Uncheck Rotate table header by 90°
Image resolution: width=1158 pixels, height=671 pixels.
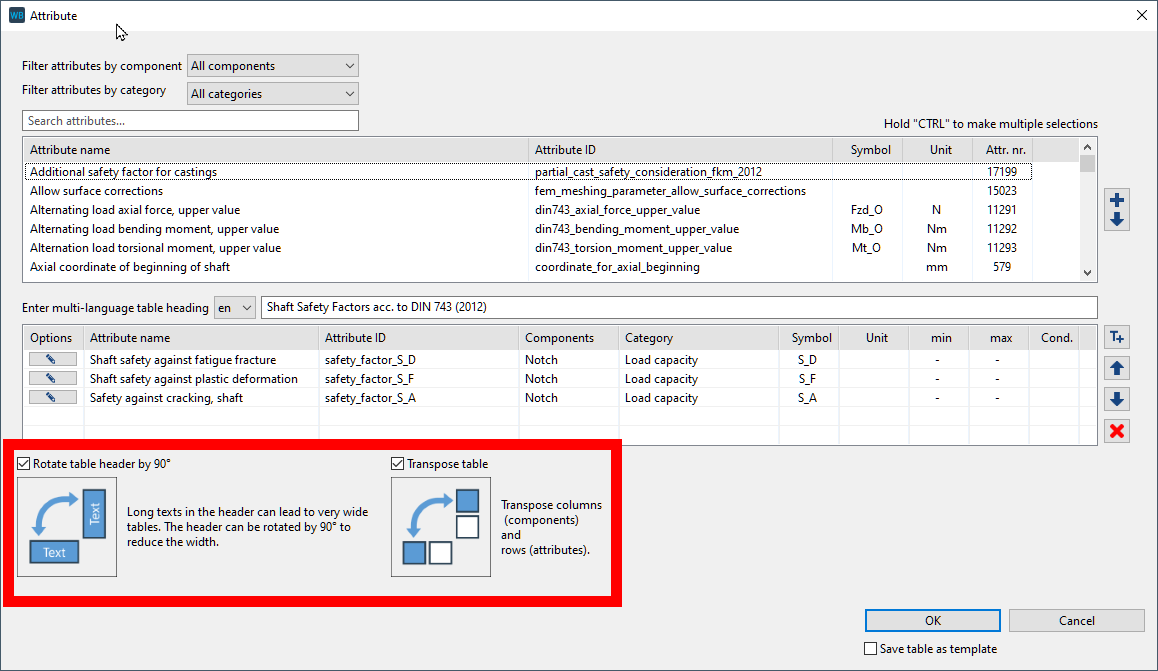24,464
